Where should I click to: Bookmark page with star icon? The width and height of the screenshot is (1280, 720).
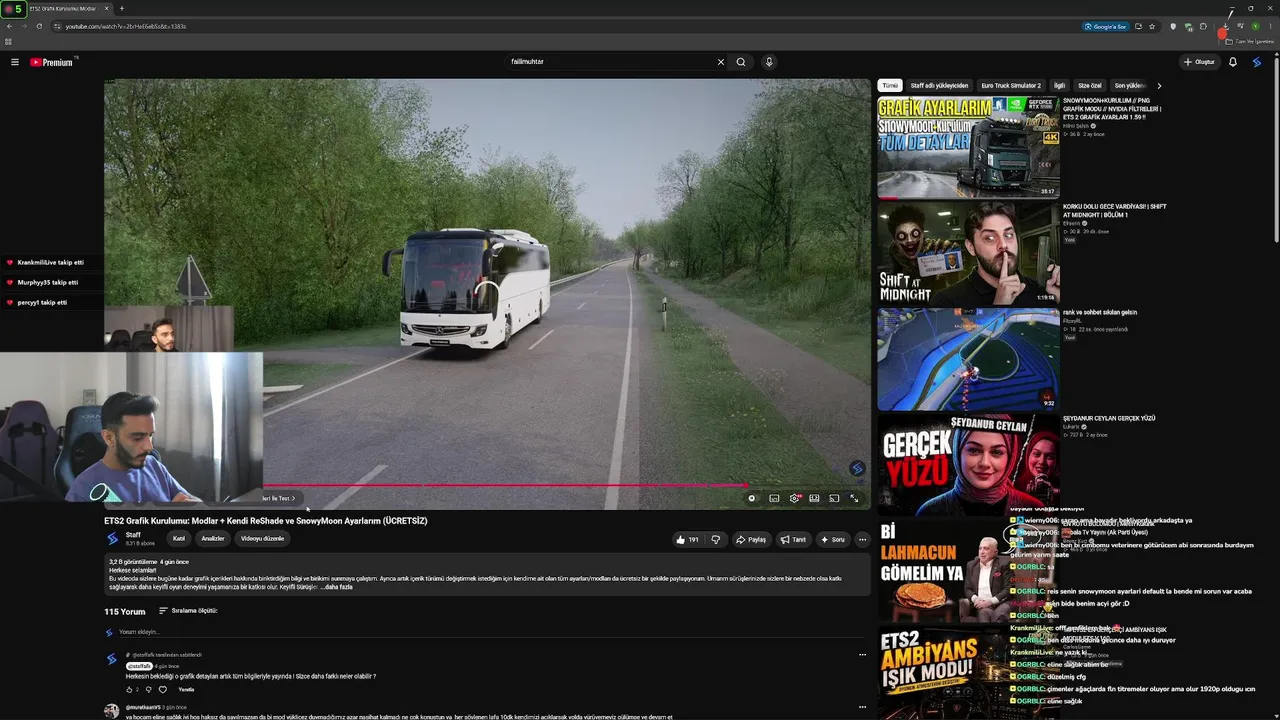click(x=1152, y=26)
